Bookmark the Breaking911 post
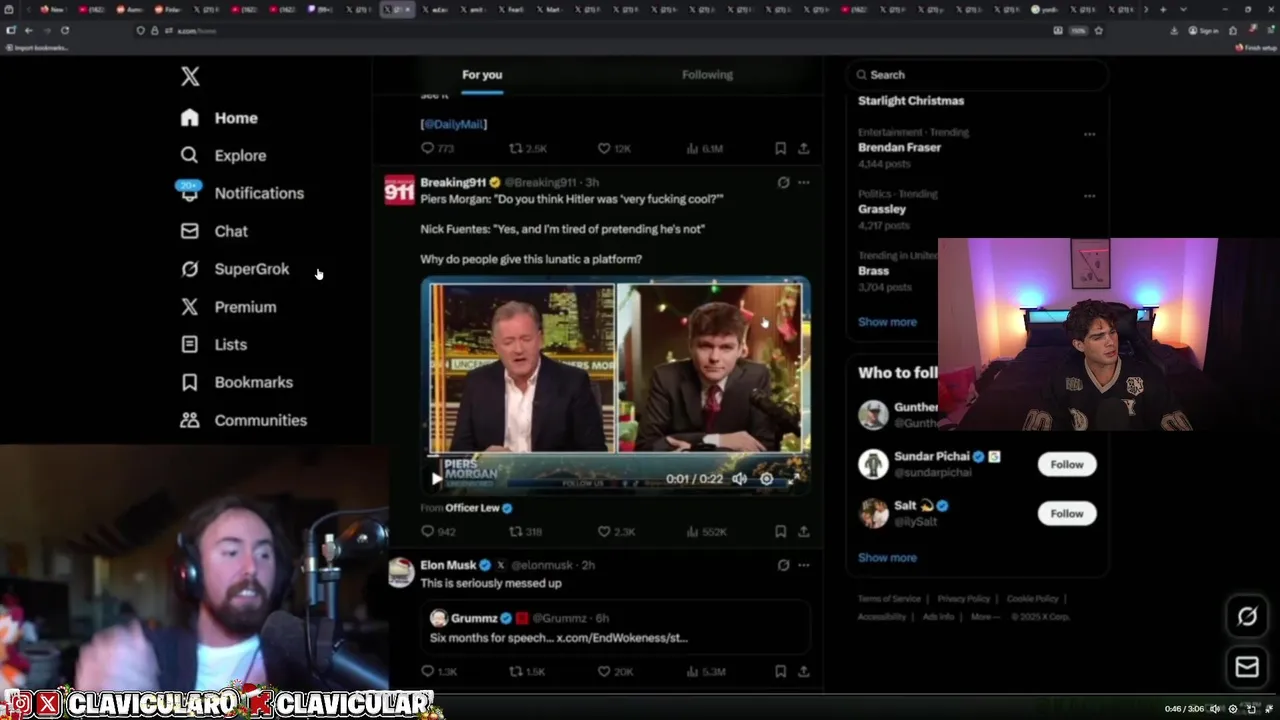Viewport: 1280px width, 720px height. click(x=780, y=532)
